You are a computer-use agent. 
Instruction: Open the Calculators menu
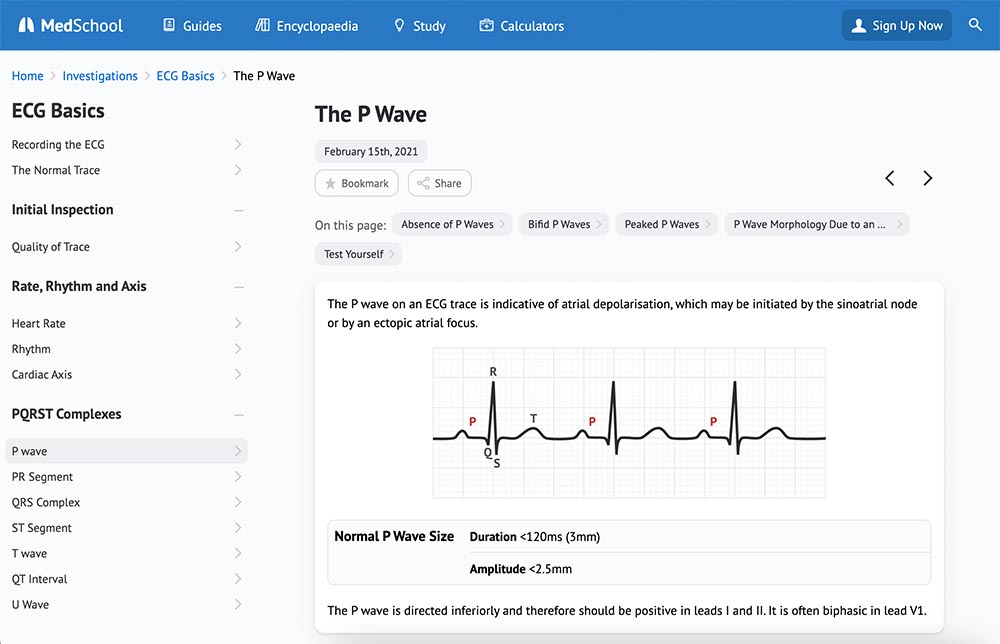point(521,25)
